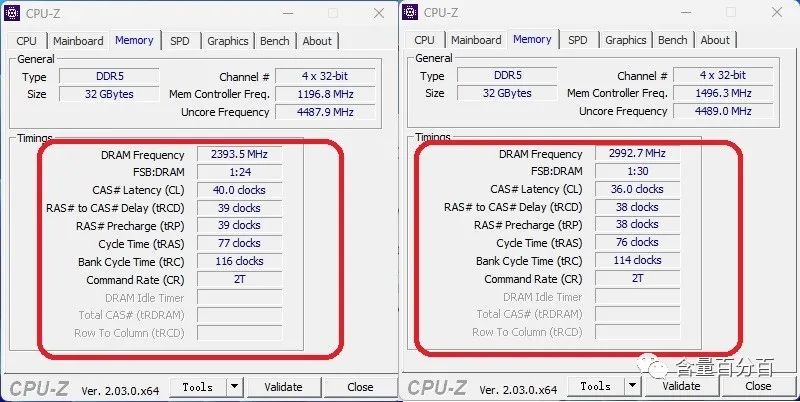The width and height of the screenshot is (800, 402).
Task: Click CPU-Z app icon in right window title bar
Action: [x=410, y=12]
